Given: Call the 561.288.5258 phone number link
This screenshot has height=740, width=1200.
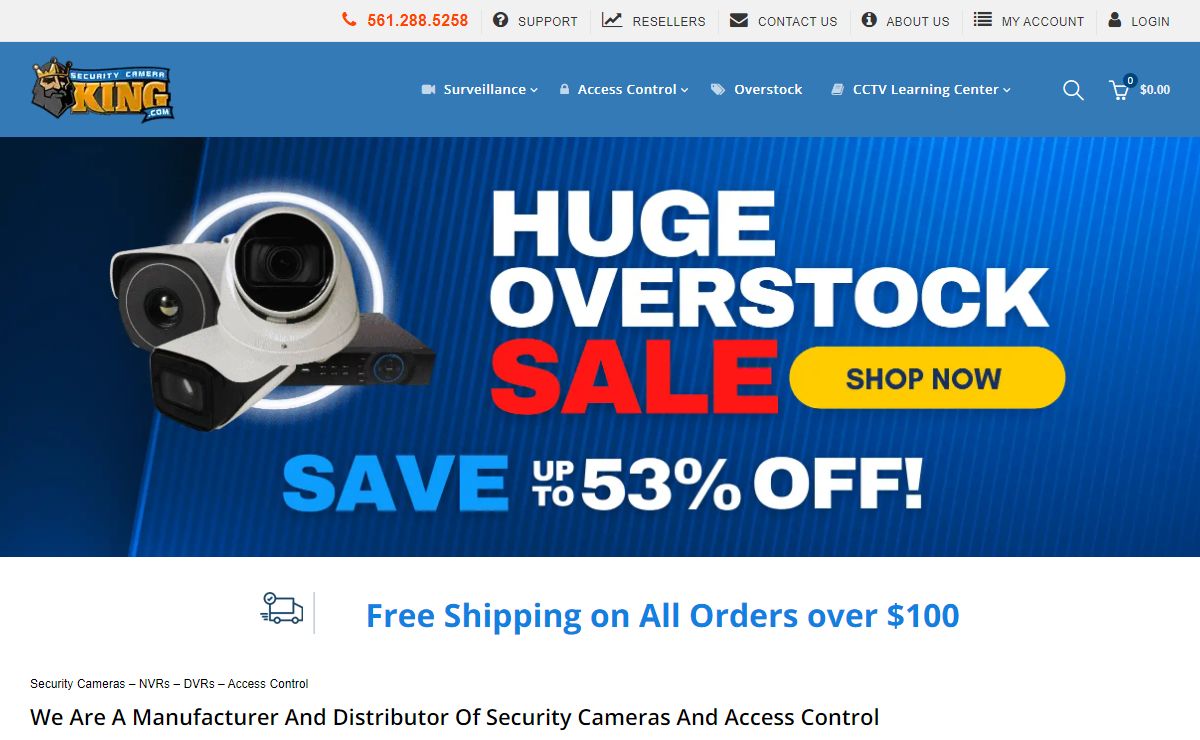Looking at the screenshot, I should tap(417, 20).
